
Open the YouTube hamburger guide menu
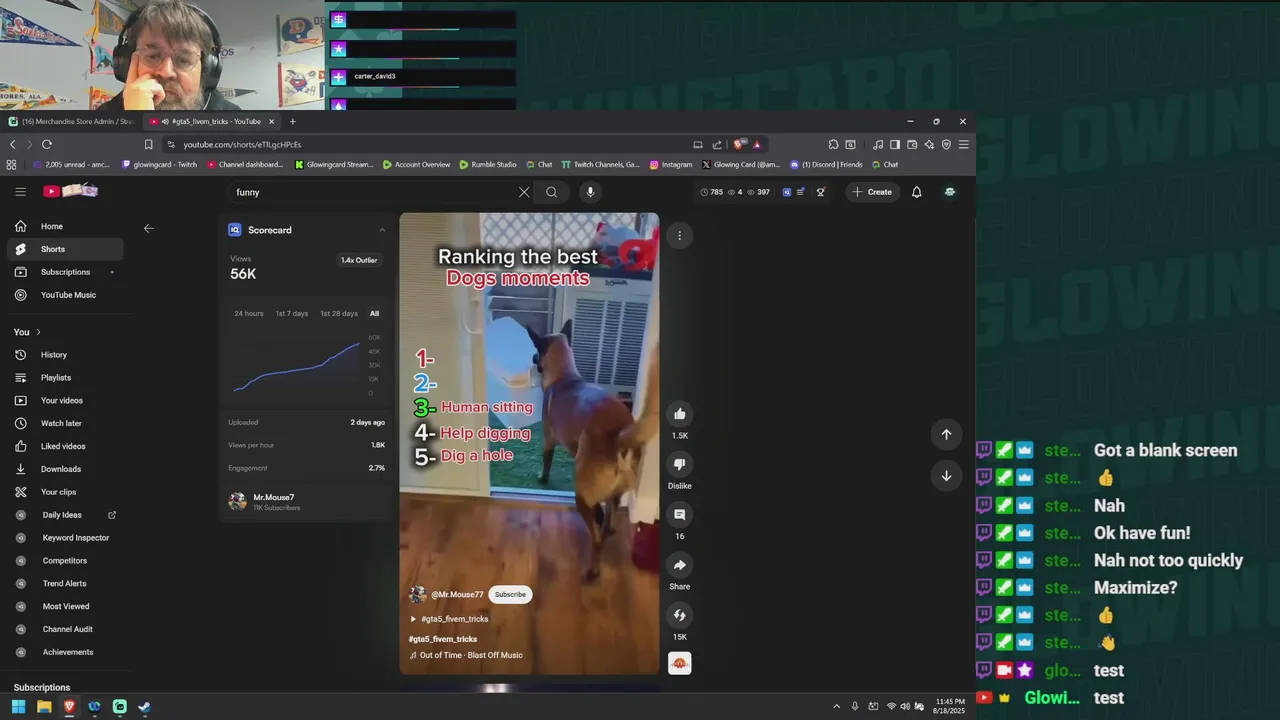pyautogui.click(x=20, y=192)
